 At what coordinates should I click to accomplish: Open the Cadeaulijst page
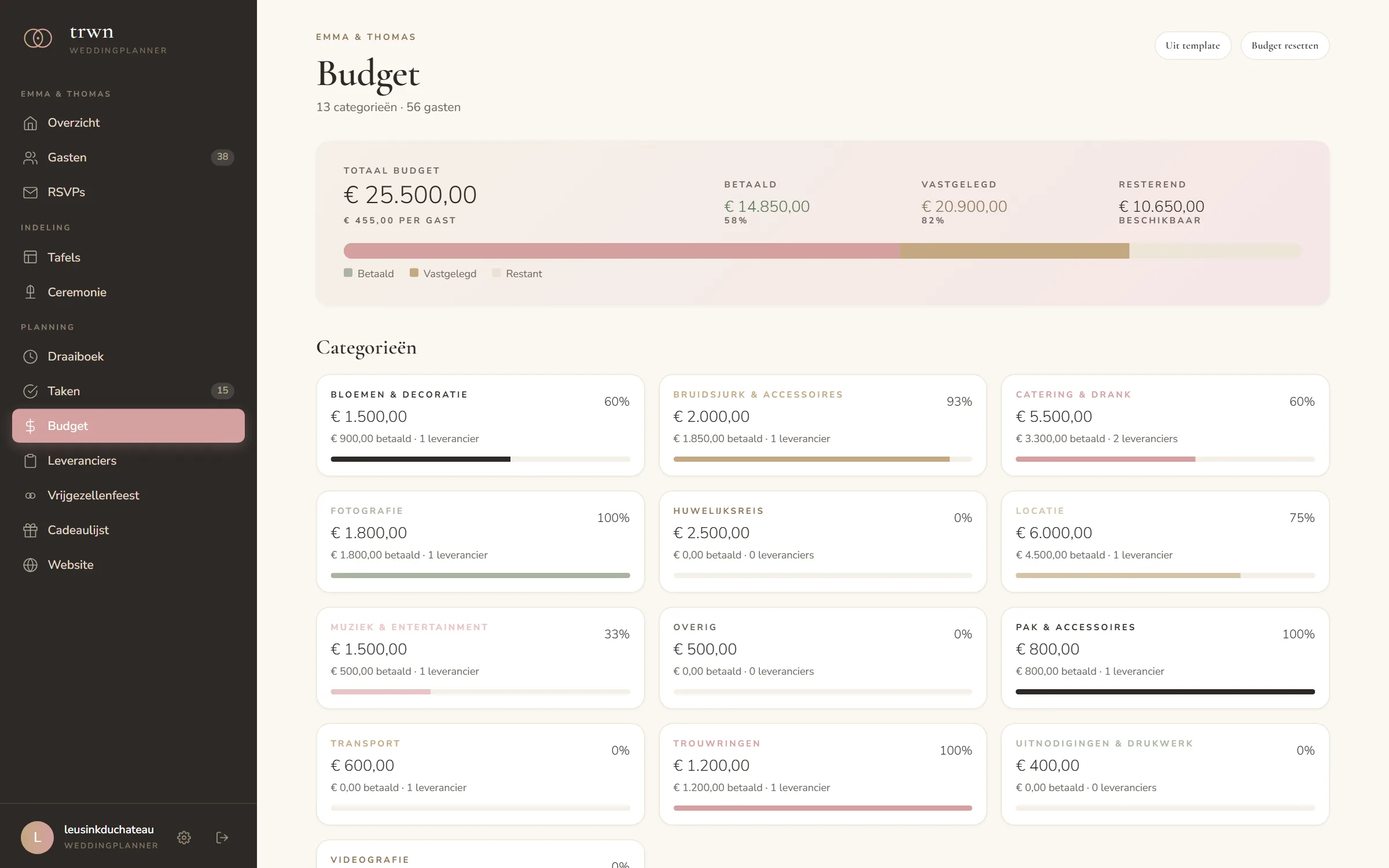pos(128,530)
